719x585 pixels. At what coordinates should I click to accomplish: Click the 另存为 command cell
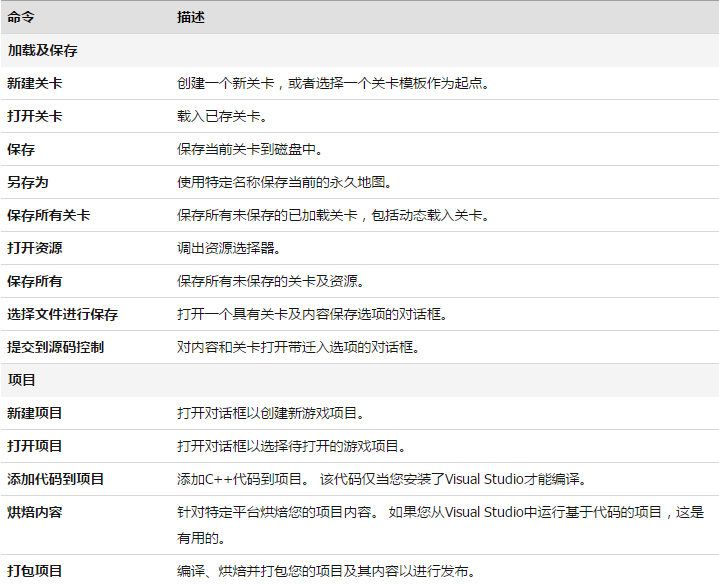click(28, 182)
